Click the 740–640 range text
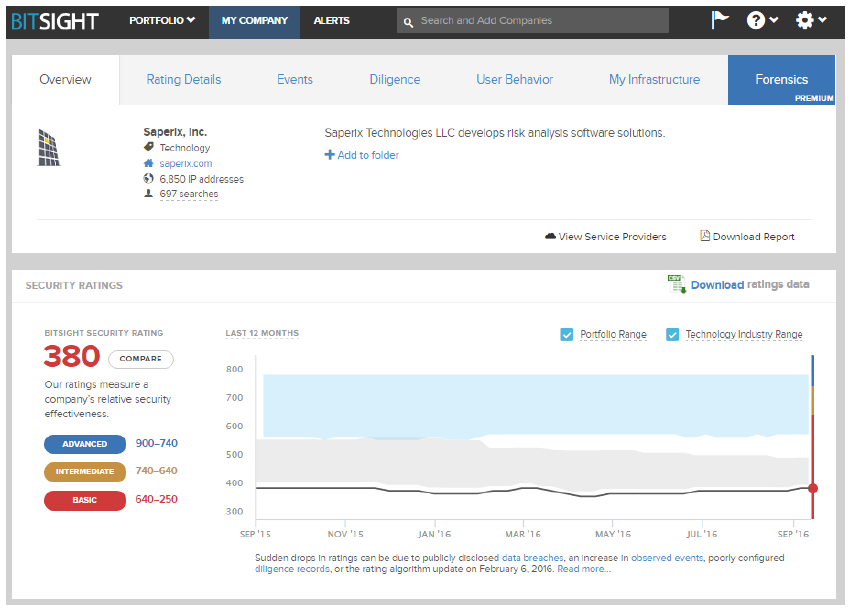The width and height of the screenshot is (853, 613). [x=157, y=470]
